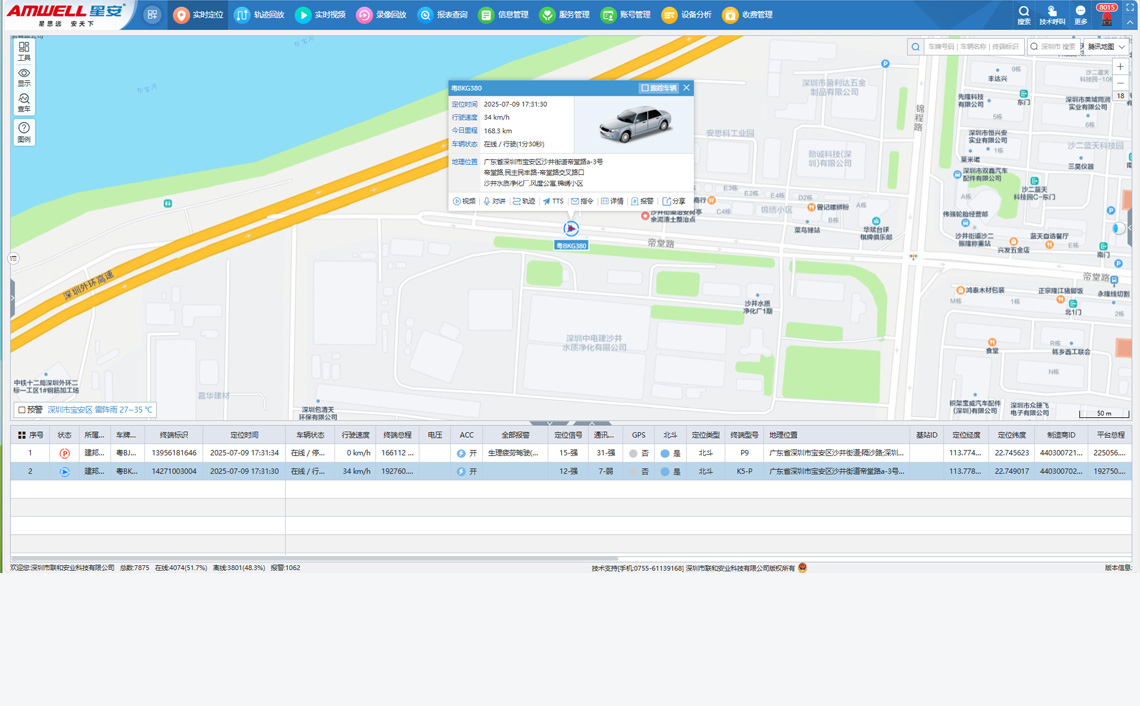Click the 分享 share icon in popup
1140x706 pixels.
pos(674,201)
